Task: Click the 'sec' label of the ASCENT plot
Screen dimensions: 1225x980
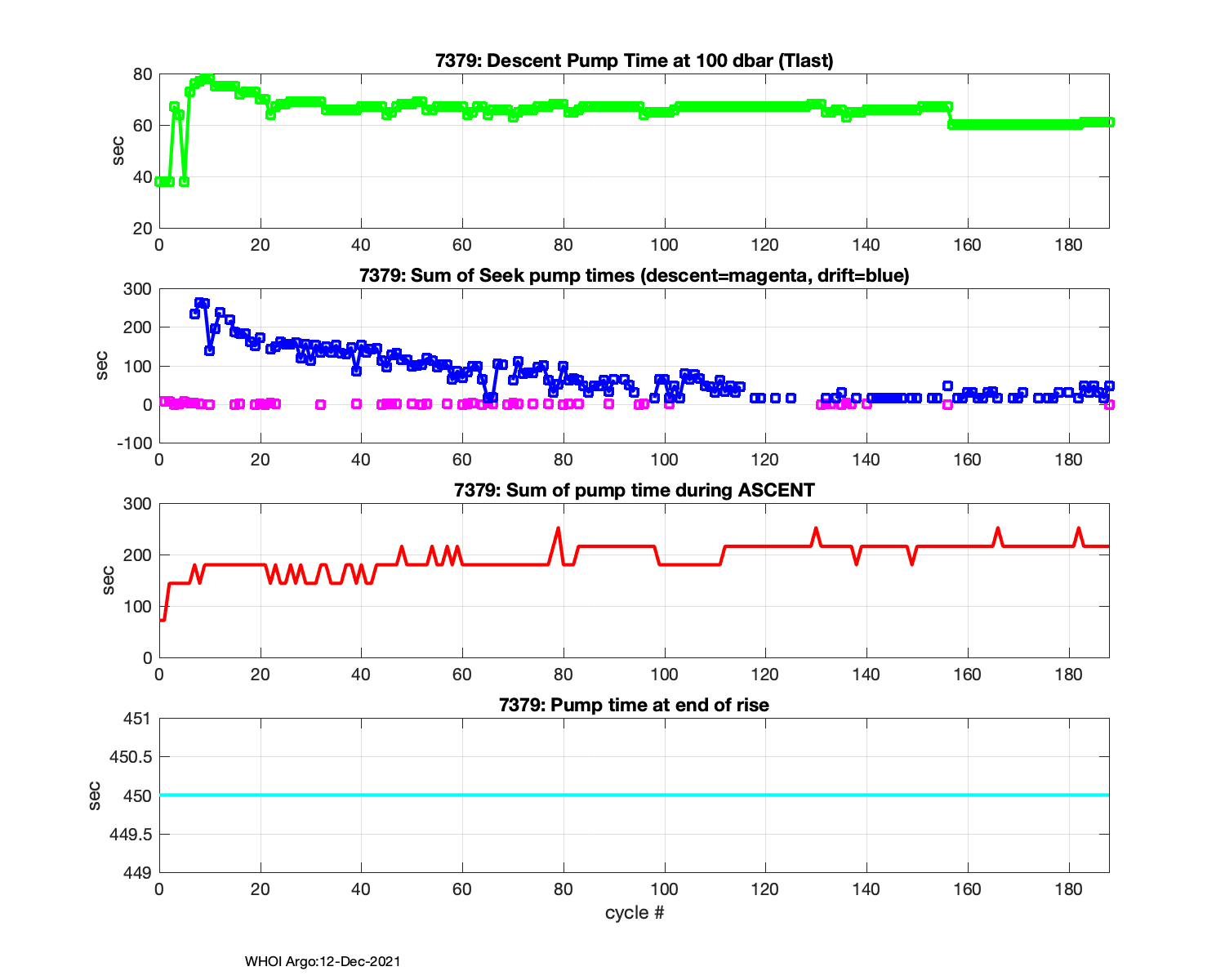Action: pyautogui.click(x=107, y=581)
